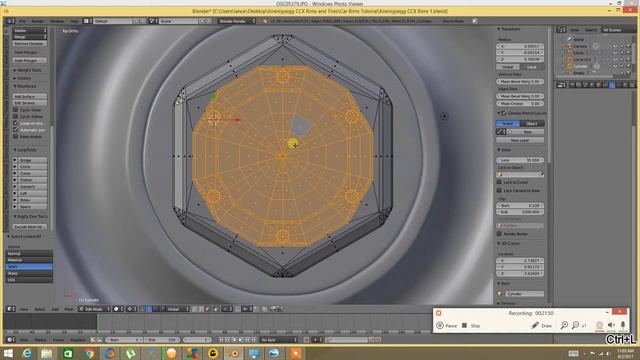This screenshot has height=360, width=640.
Task: Click the Remove Doubles button
Action: (30, 43)
